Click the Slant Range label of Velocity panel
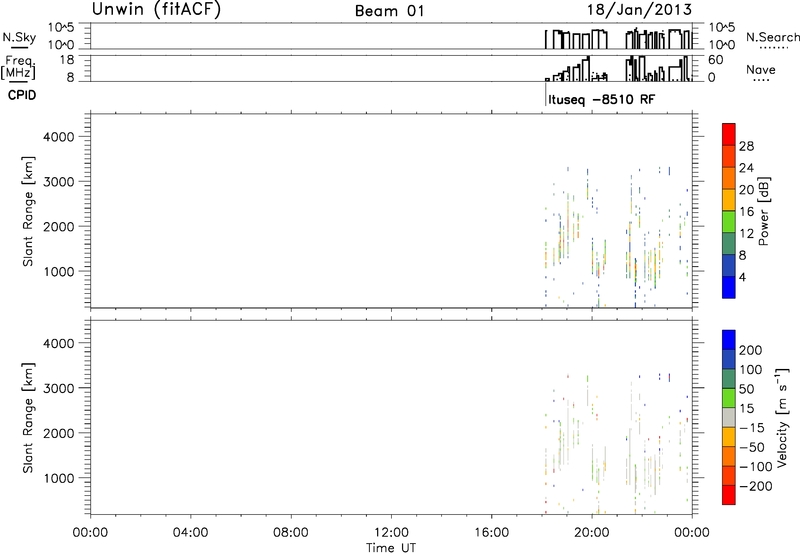 28,418
